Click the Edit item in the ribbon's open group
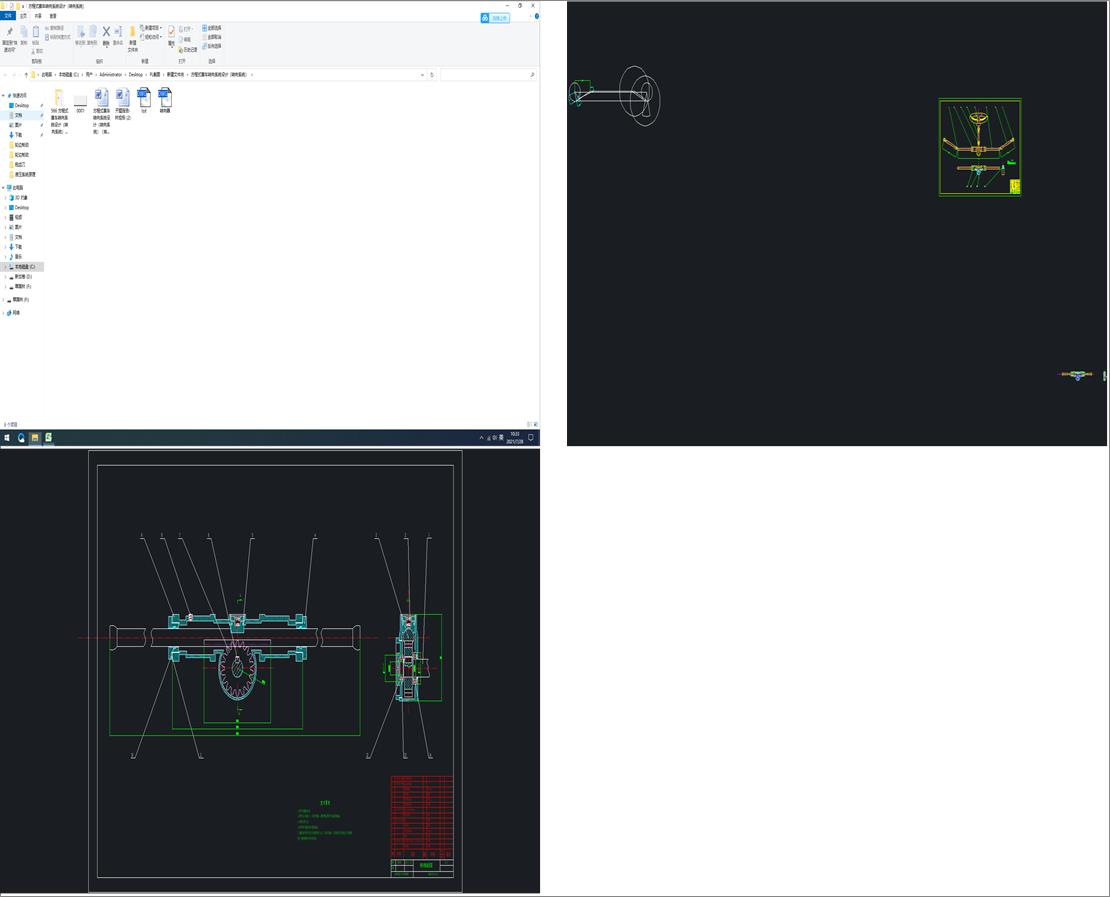The height and width of the screenshot is (897, 1110). click(x=187, y=40)
